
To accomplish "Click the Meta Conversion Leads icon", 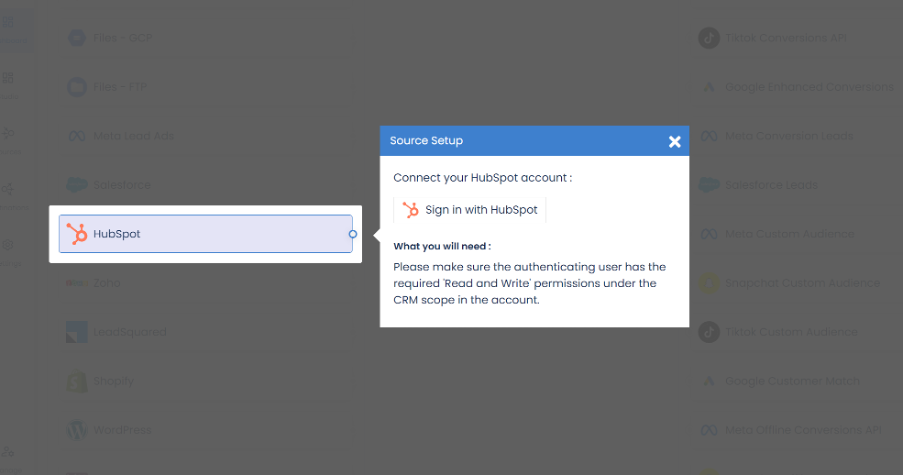I will point(709,136).
